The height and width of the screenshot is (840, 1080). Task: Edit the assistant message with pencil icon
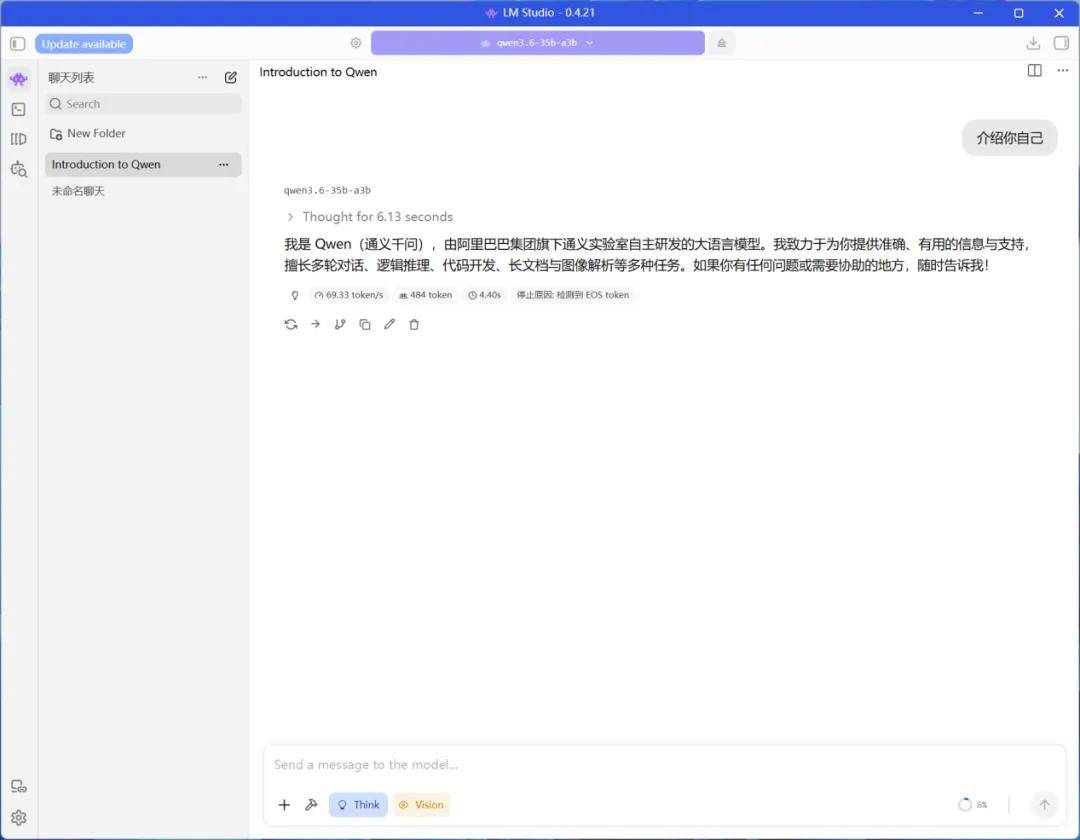tap(389, 324)
